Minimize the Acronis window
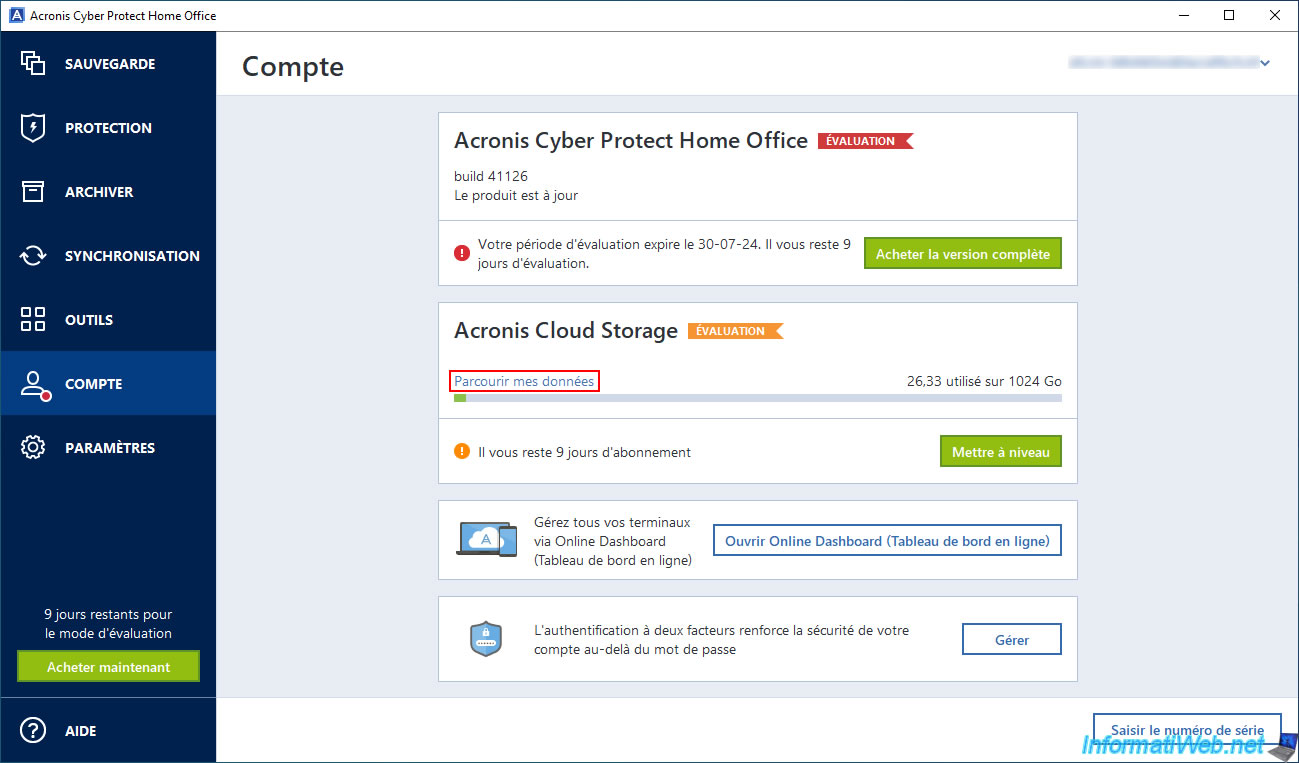This screenshot has width=1299, height=763. click(x=1184, y=15)
